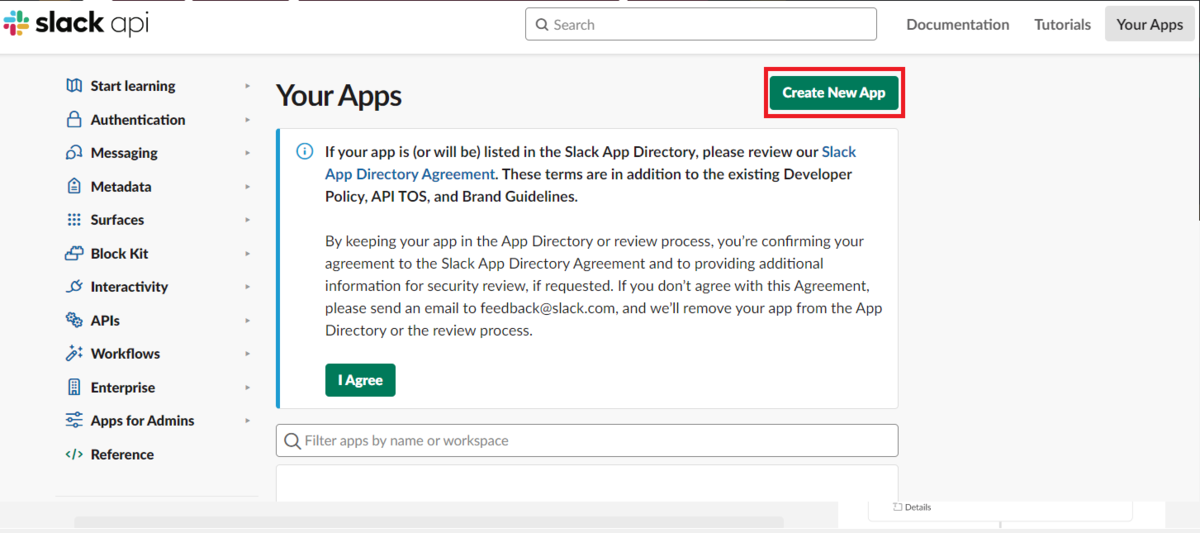This screenshot has width=1200, height=533.
Task: Expand the Start learning section arrow
Action: point(248,86)
